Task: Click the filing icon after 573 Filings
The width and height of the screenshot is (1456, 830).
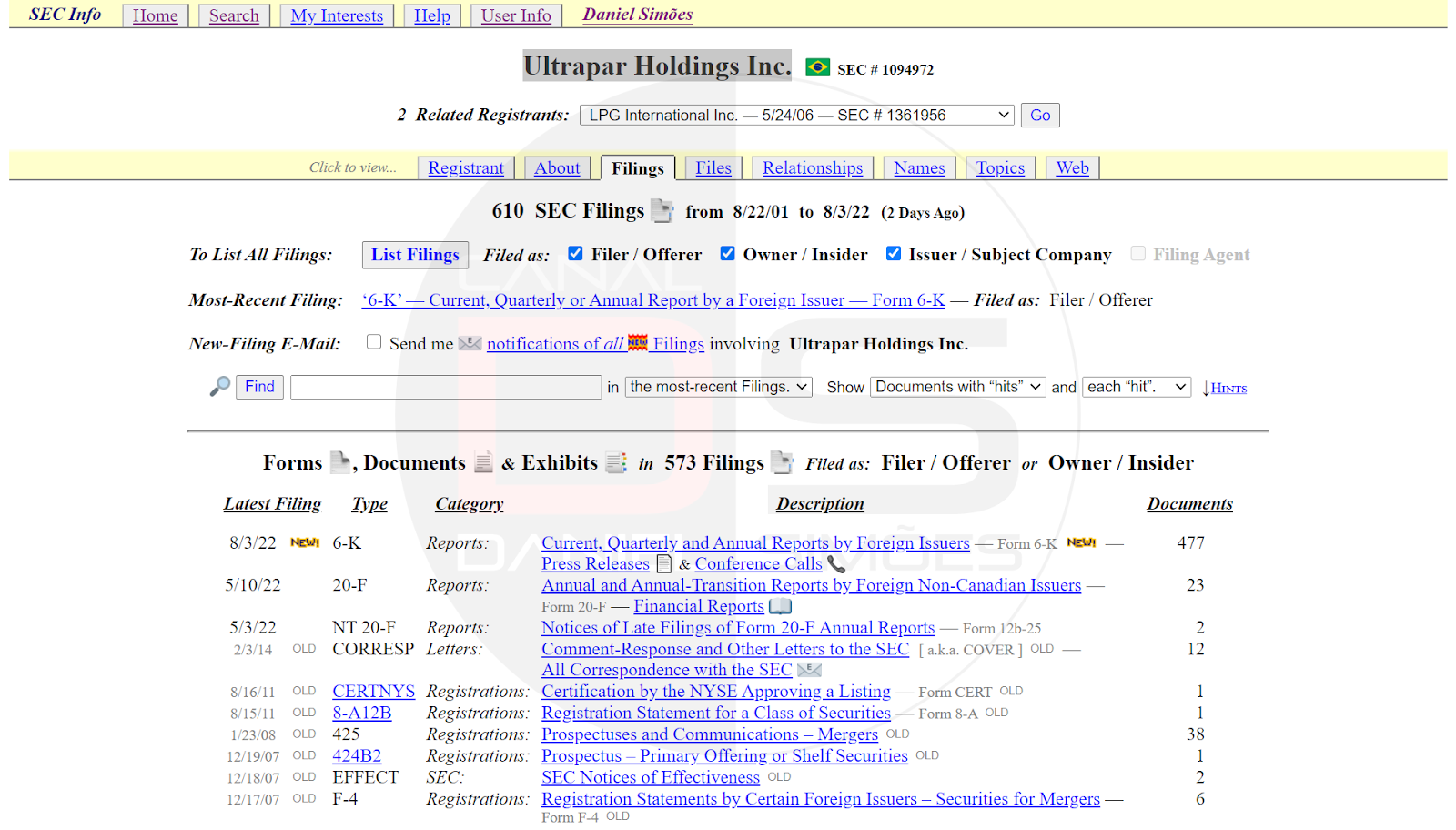Action: click(782, 462)
